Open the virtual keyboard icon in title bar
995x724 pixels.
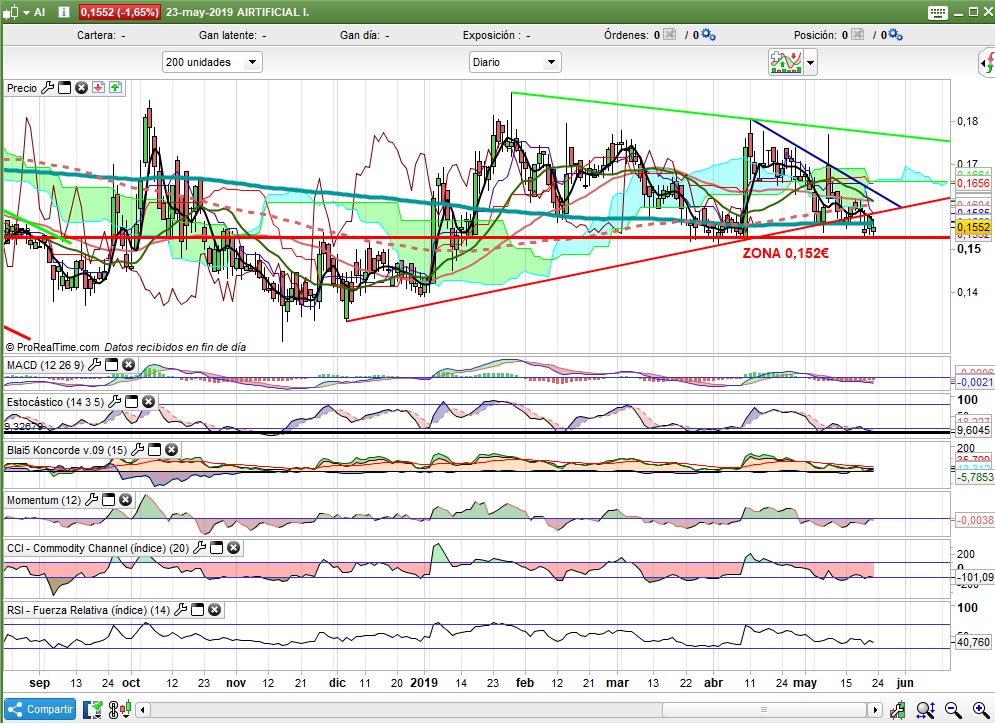[x=936, y=12]
